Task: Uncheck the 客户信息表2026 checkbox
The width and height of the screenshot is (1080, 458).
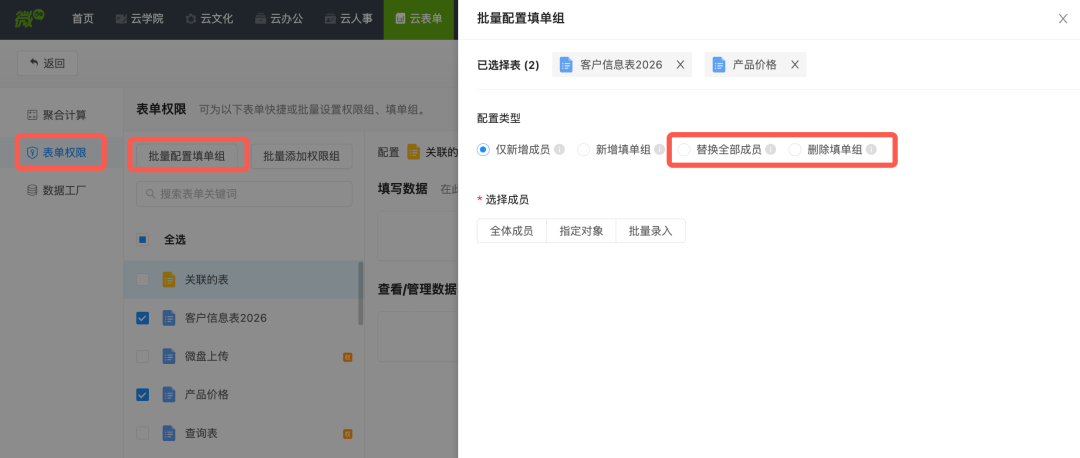Action: 142,318
